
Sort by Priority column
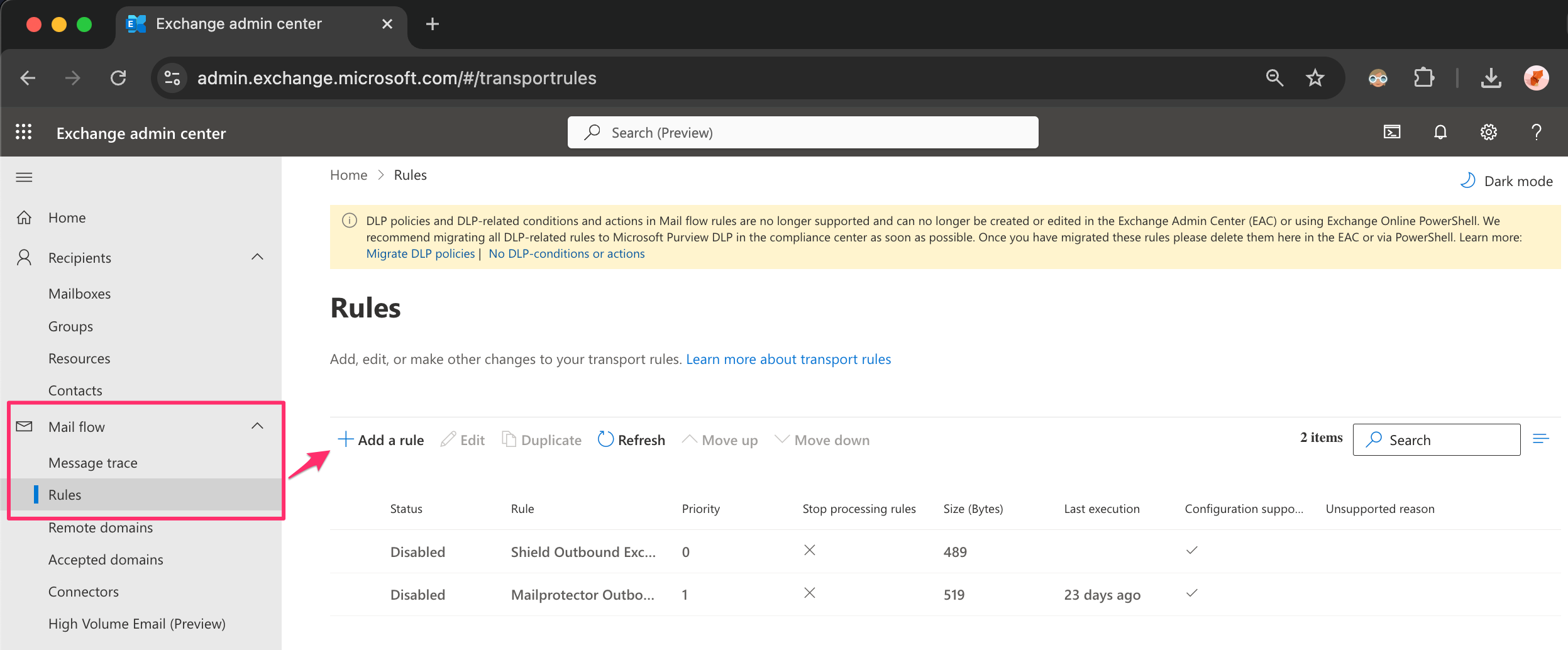(701, 509)
